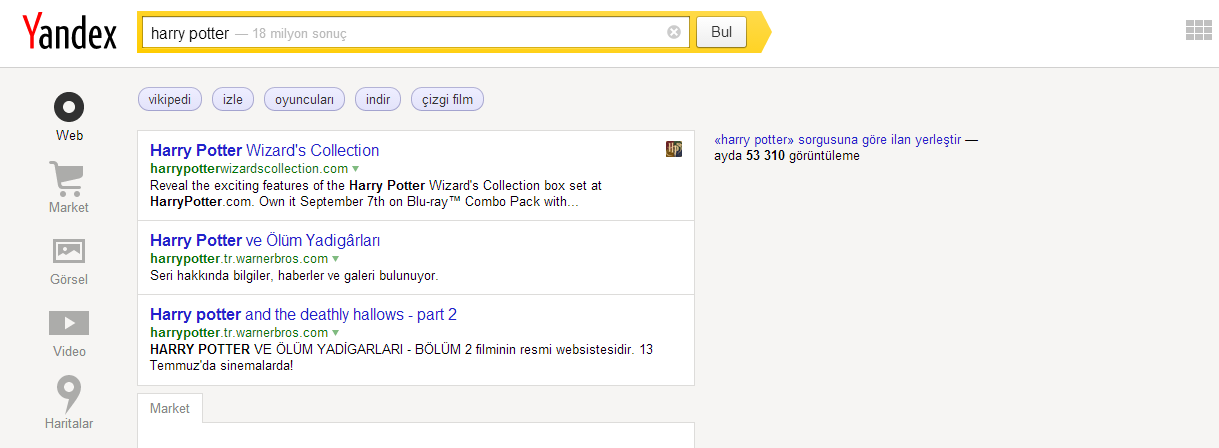Select the indir suggestion chip
This screenshot has width=1219, height=448.
(x=378, y=99)
